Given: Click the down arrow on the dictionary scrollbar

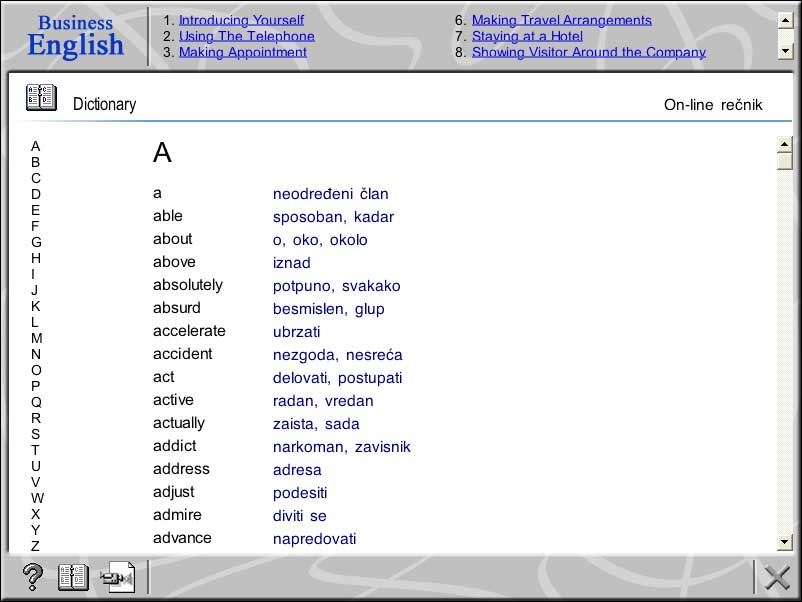Looking at the screenshot, I should click(786, 540).
